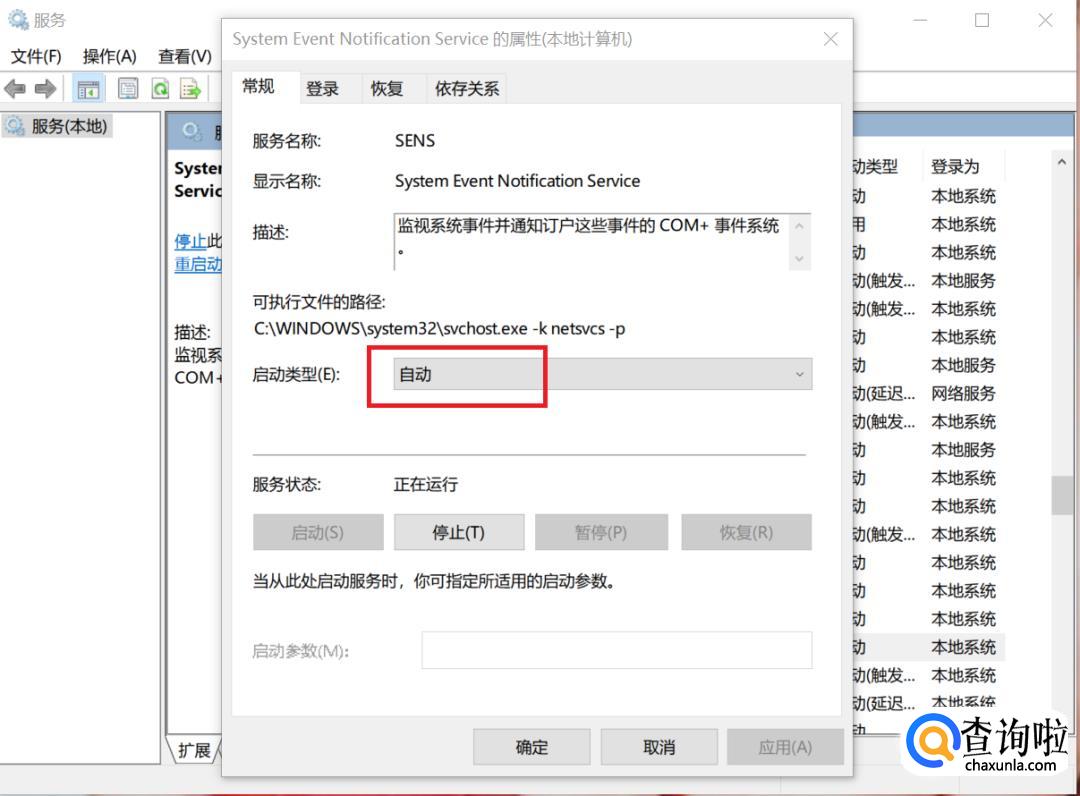The height and width of the screenshot is (796, 1080).
Task: Switch to the 恢复 tab
Action: [386, 88]
